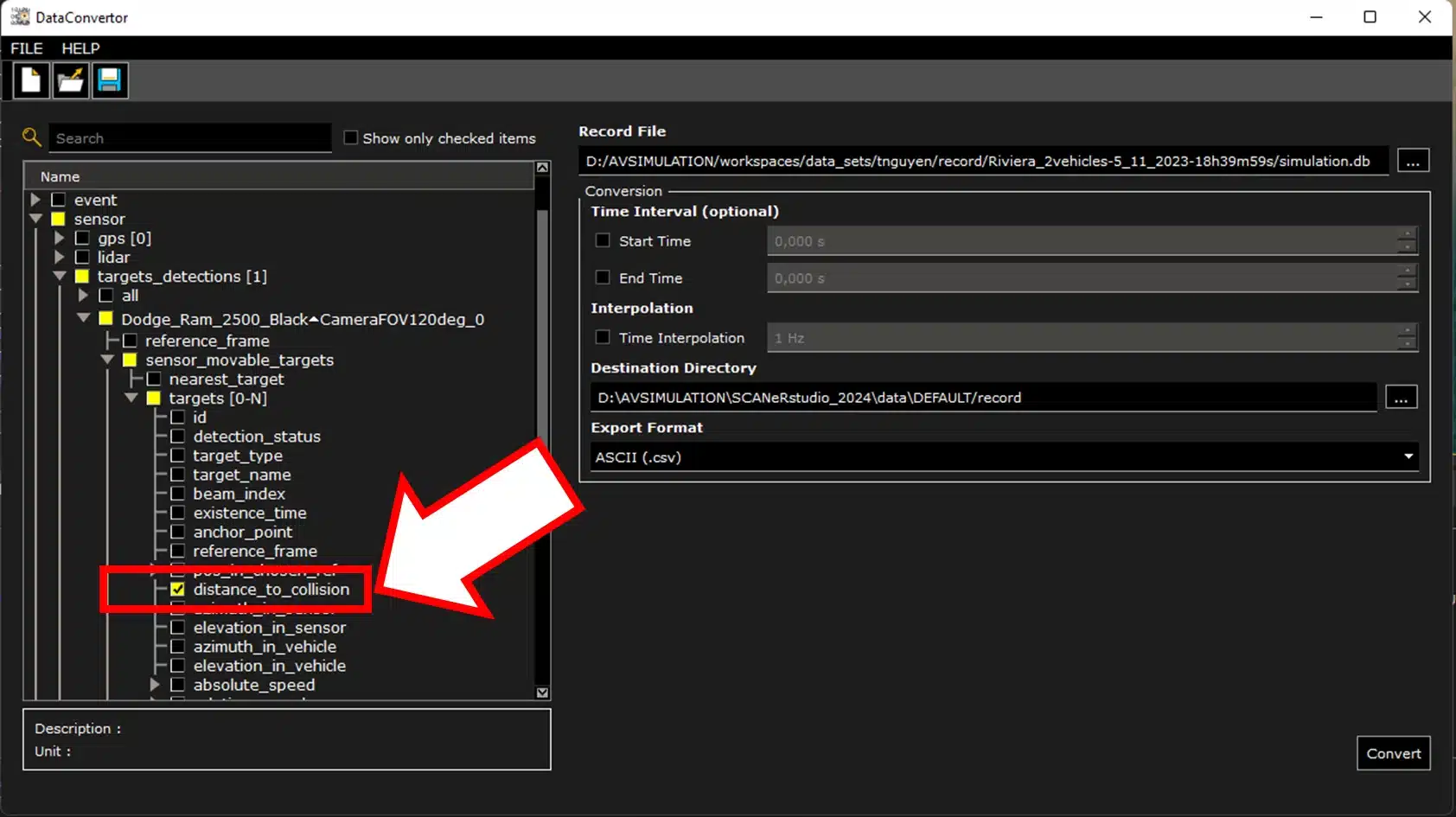Decrease End Time with spinner down arrow

click(x=1408, y=285)
